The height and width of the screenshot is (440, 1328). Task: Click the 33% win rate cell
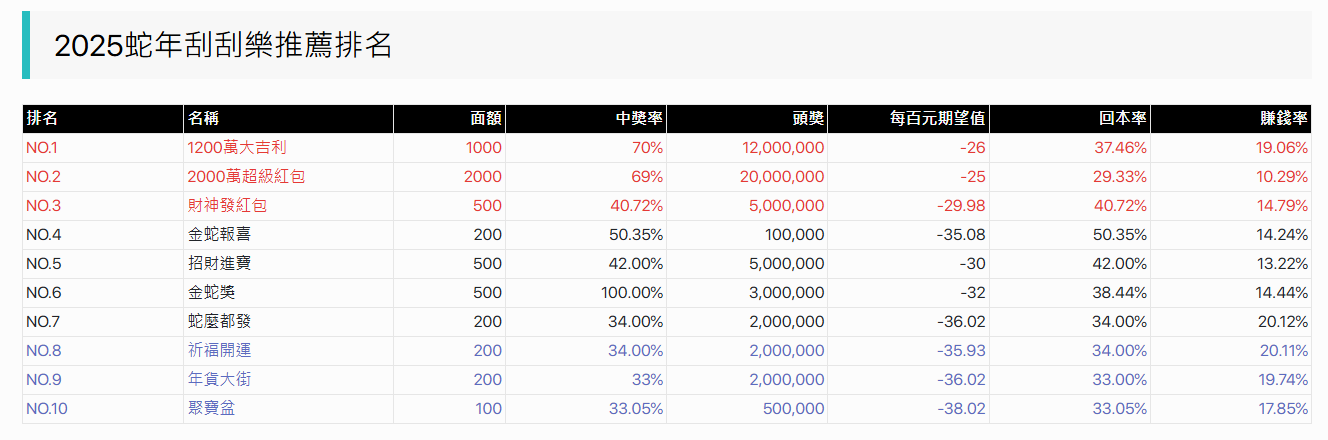pos(586,380)
